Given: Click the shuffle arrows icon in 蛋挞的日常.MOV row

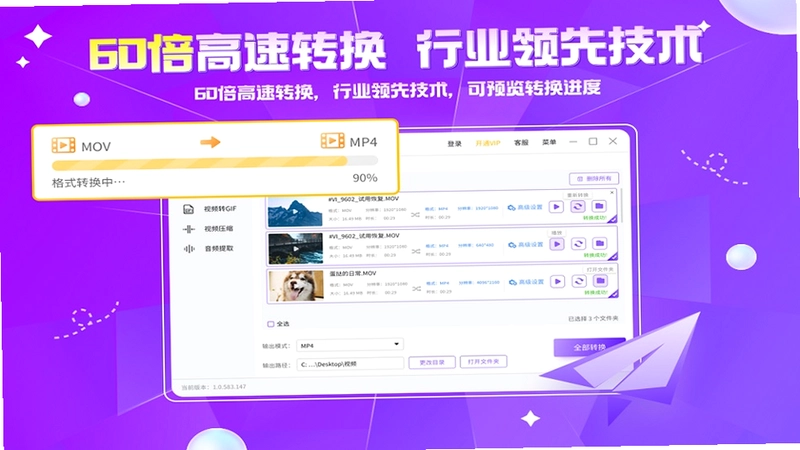Looking at the screenshot, I should (x=416, y=289).
